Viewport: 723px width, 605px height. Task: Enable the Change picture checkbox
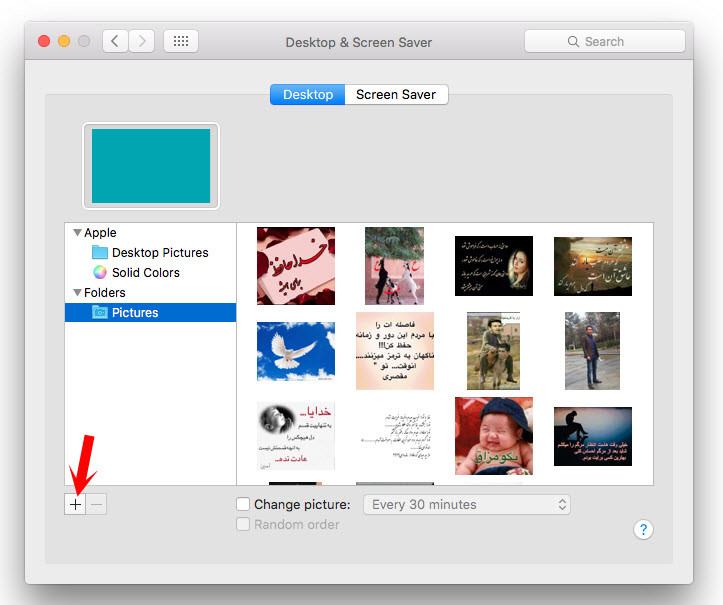243,505
